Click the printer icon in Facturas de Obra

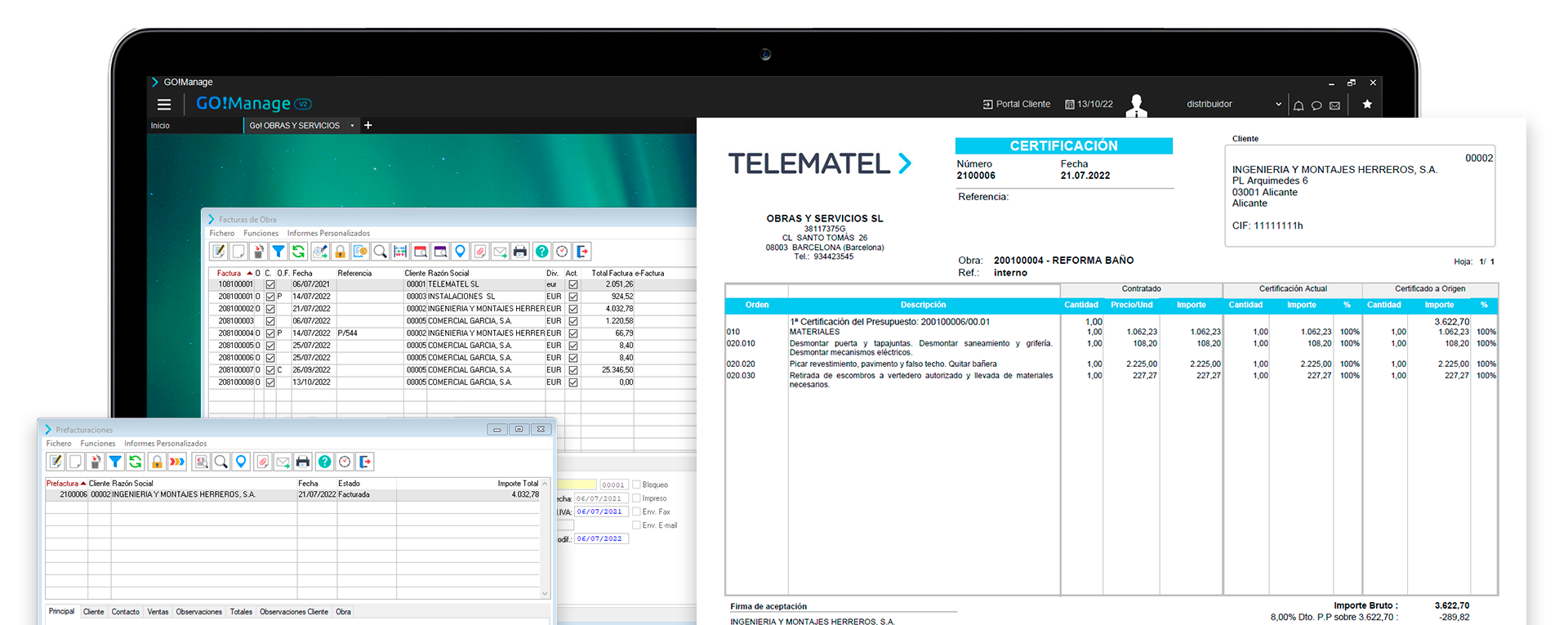click(520, 252)
